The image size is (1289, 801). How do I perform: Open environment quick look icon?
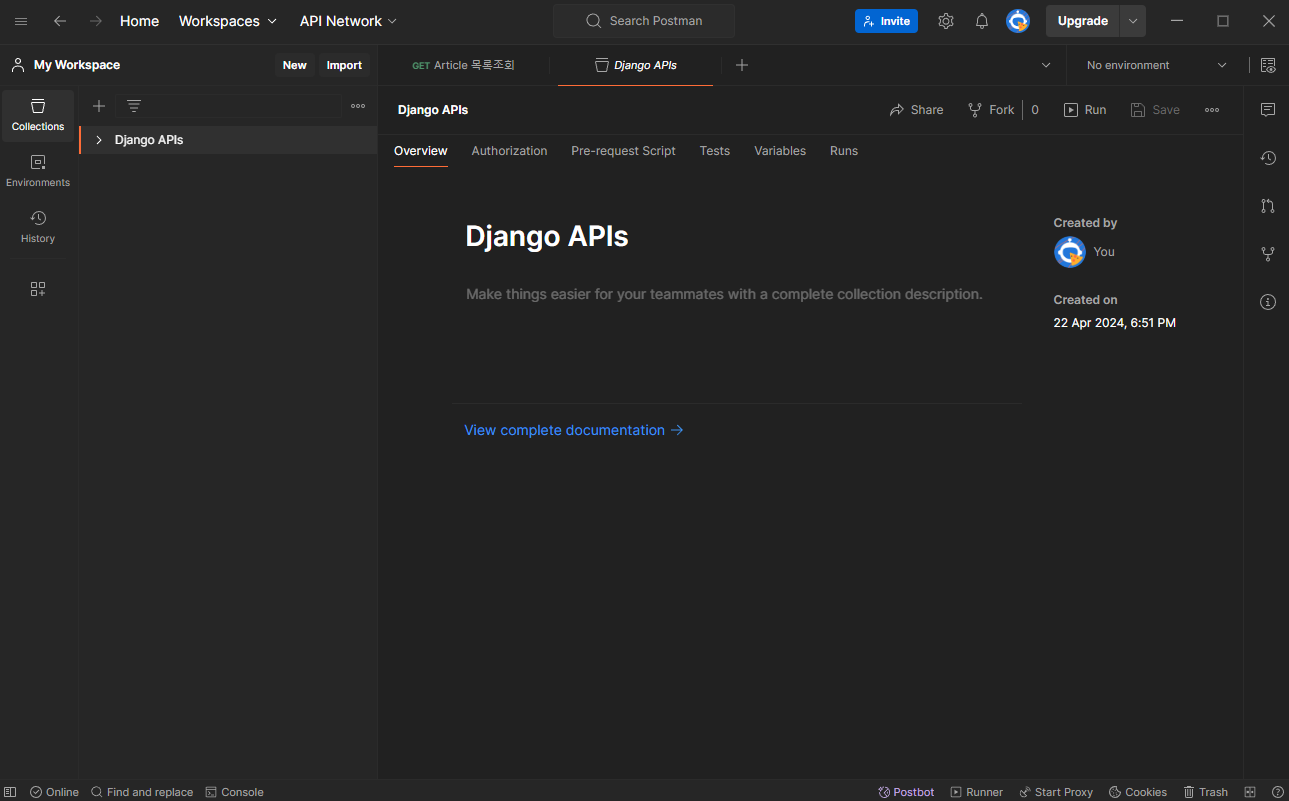[1268, 65]
